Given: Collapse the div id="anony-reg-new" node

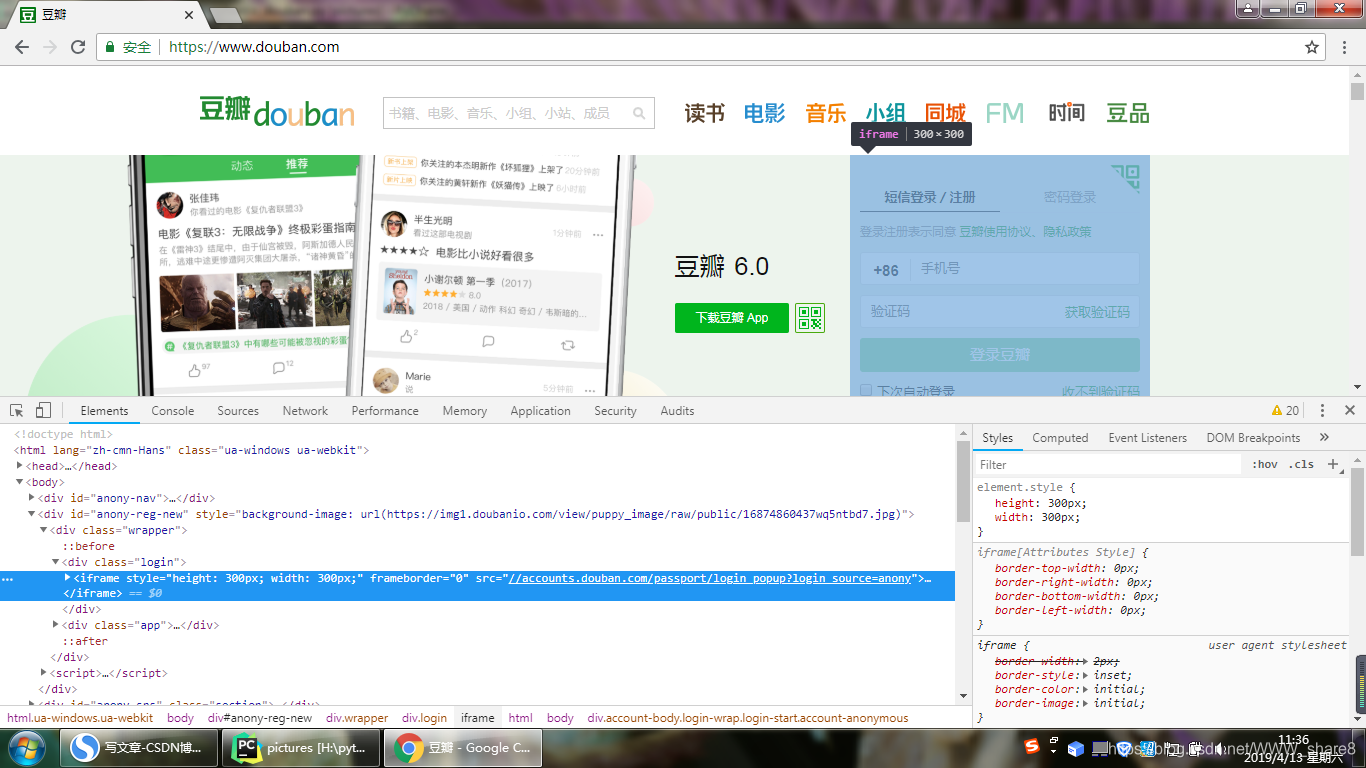Looking at the screenshot, I should coord(32,514).
